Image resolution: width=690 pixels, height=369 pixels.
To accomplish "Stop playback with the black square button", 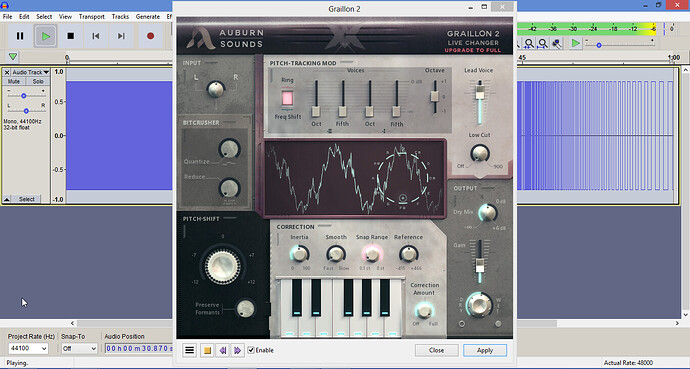I will coord(70,36).
